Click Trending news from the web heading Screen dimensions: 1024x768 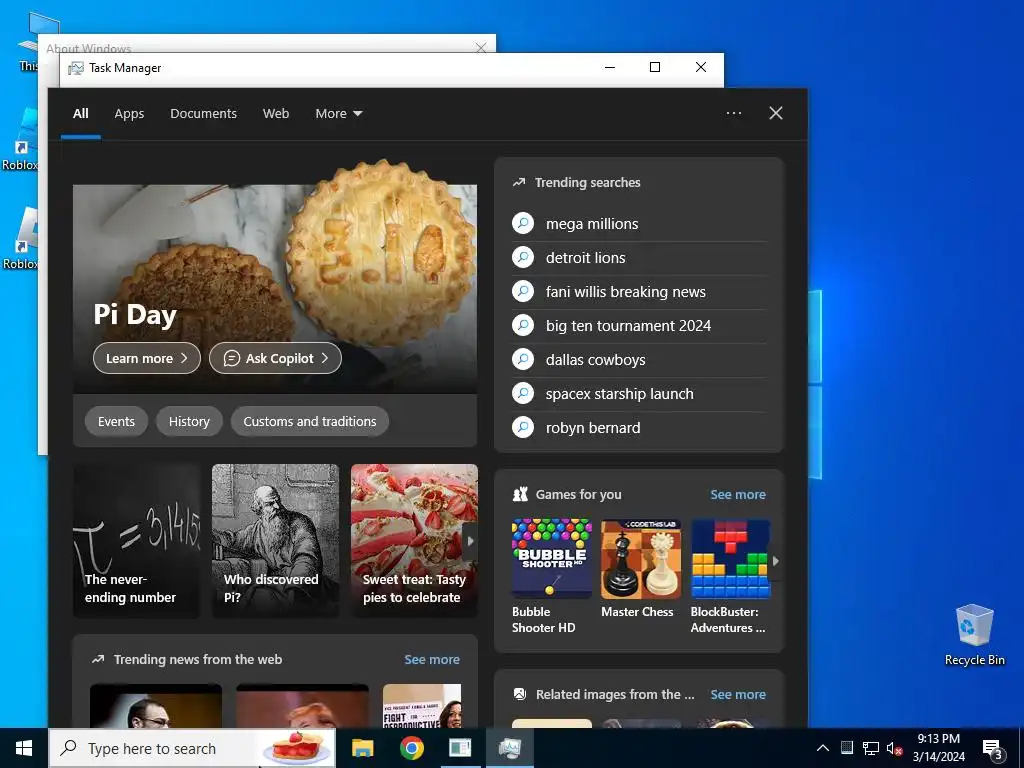coord(198,660)
